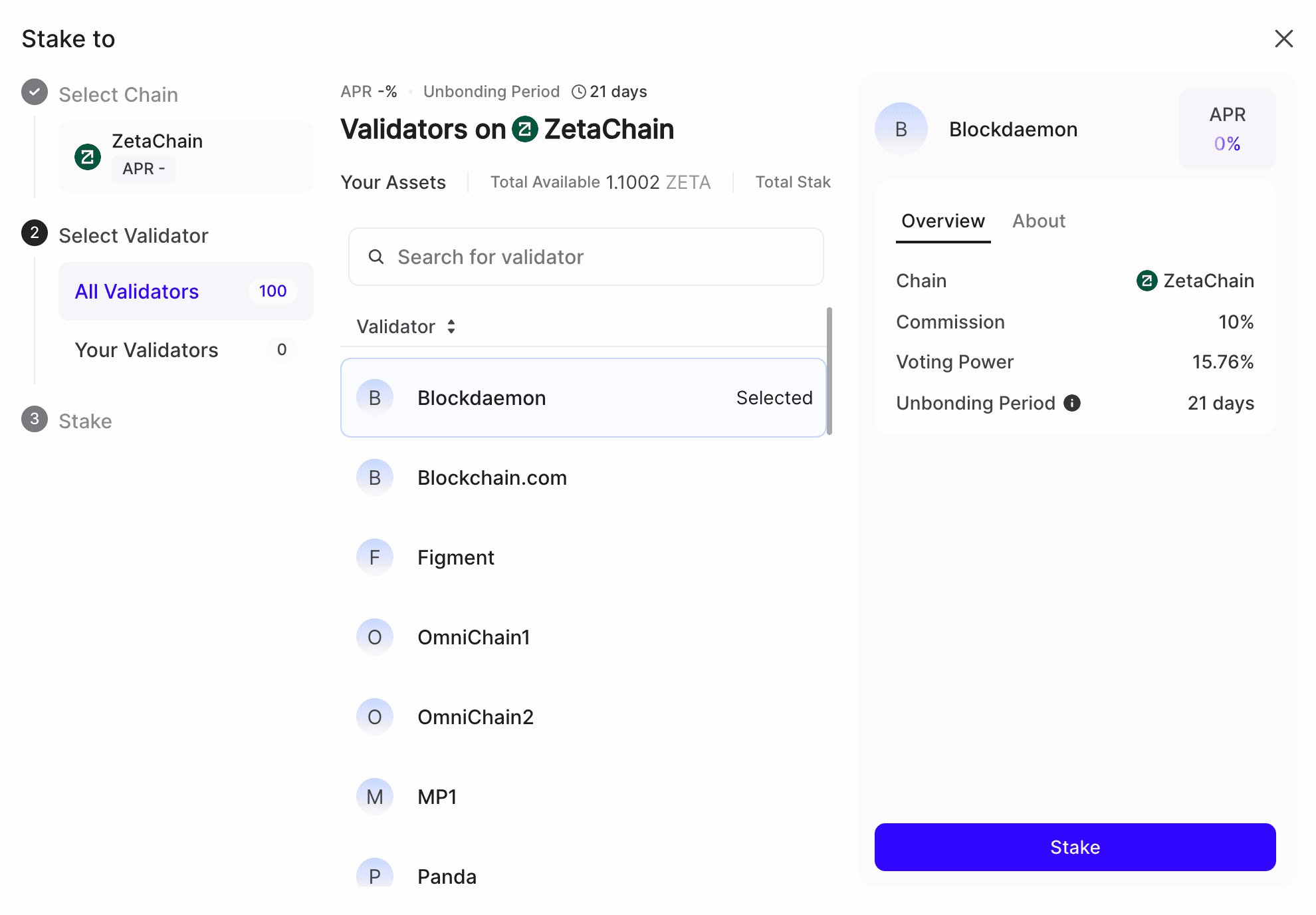
Task: Toggle the Validator column sort arrows
Action: [451, 327]
